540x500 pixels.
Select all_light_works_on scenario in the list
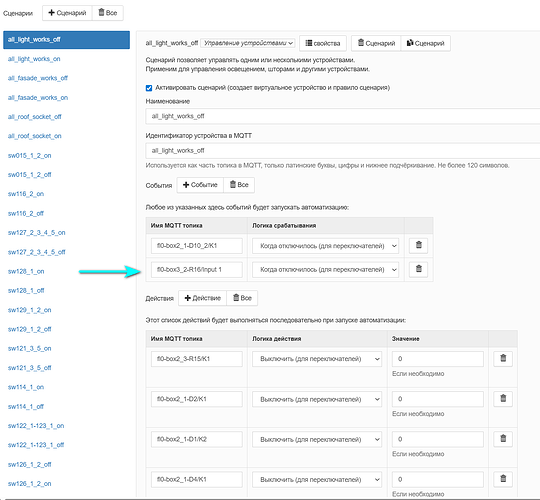coord(34,59)
